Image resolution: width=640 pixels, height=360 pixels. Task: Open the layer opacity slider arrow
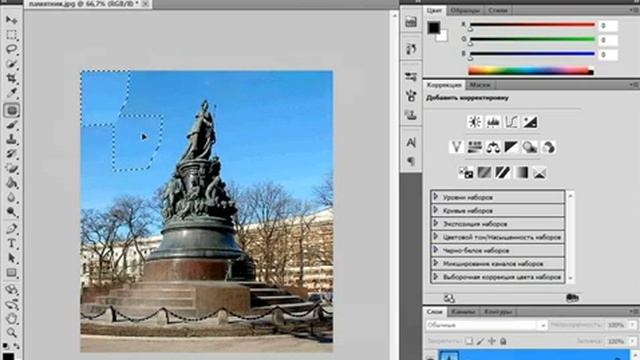(632, 325)
